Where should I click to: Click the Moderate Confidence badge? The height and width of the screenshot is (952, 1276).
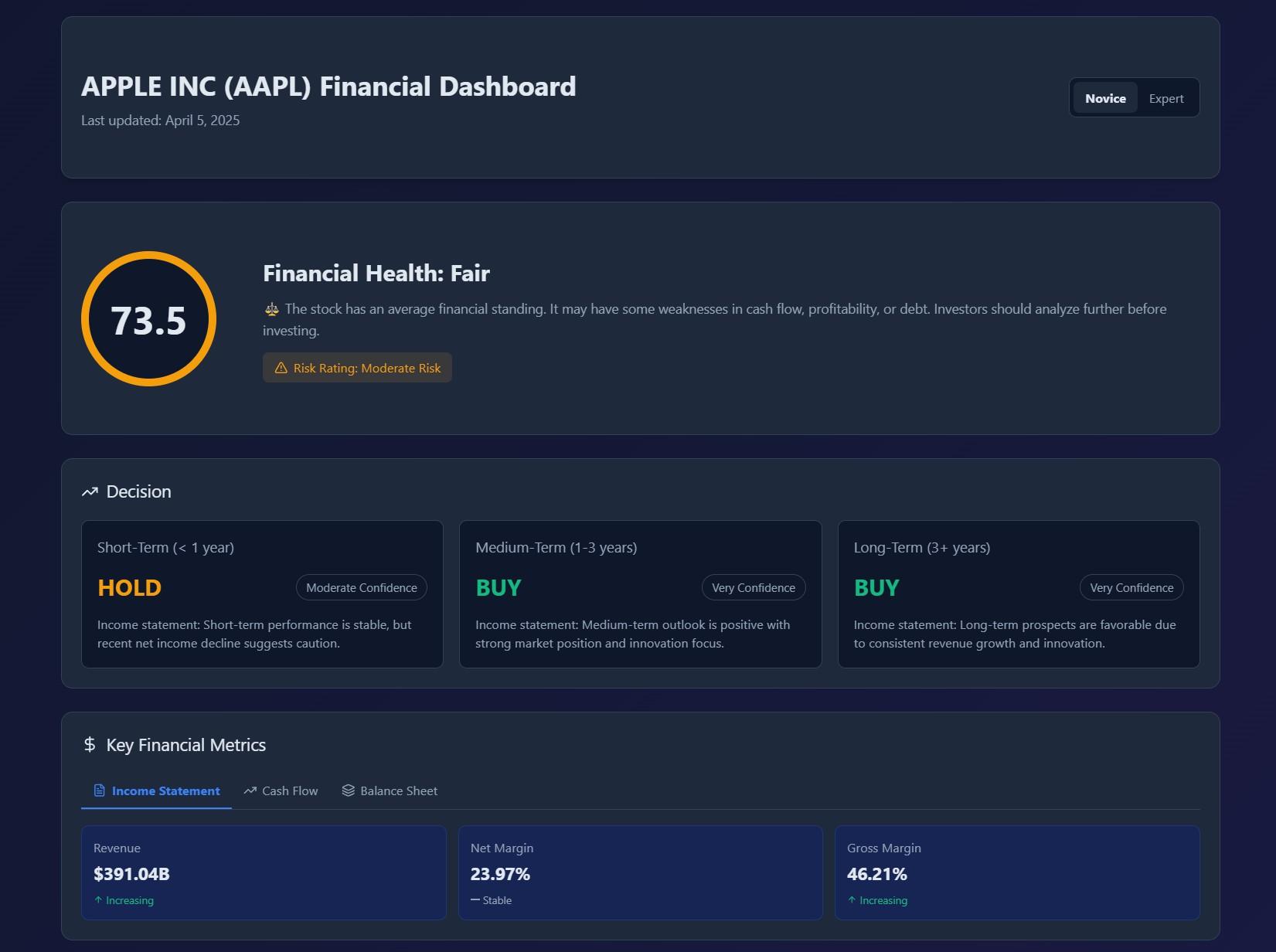point(362,587)
